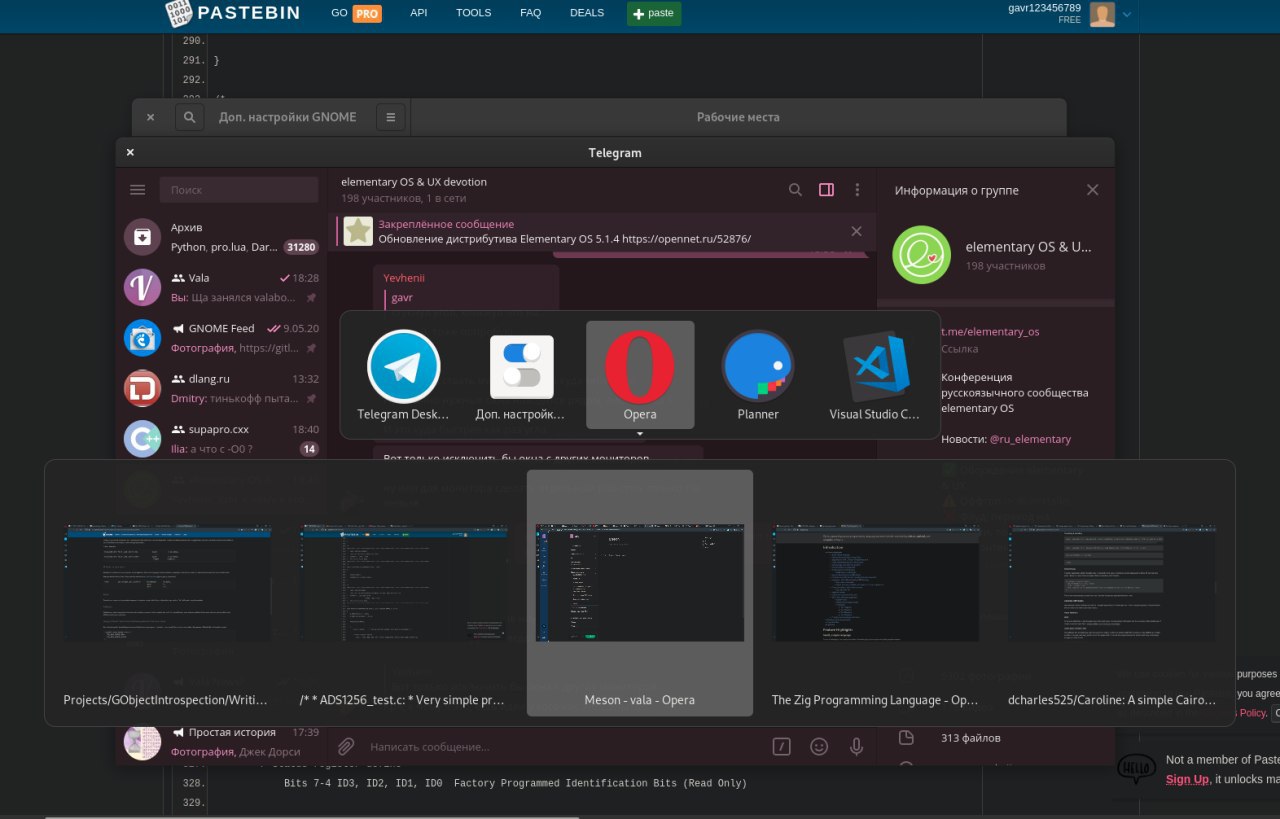
Task: Select Telegram Desktop icon in app switcher
Action: pos(403,375)
